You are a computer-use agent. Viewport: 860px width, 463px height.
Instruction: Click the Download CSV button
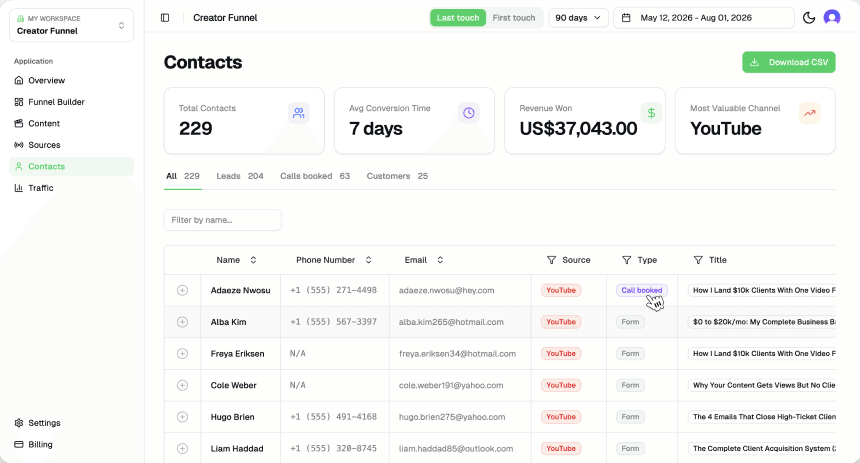(789, 62)
